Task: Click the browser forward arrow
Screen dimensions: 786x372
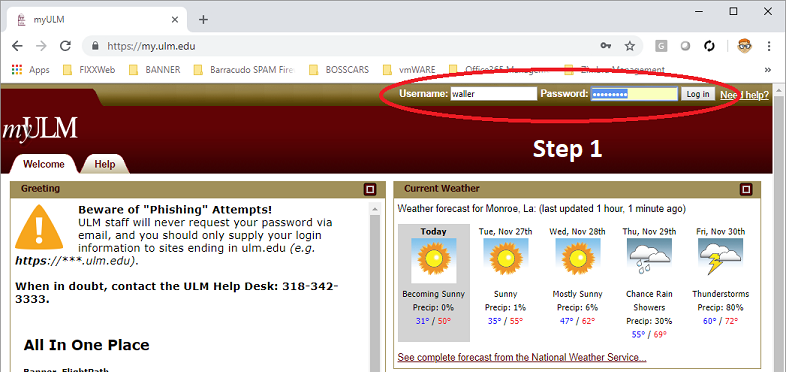Action: [41, 46]
